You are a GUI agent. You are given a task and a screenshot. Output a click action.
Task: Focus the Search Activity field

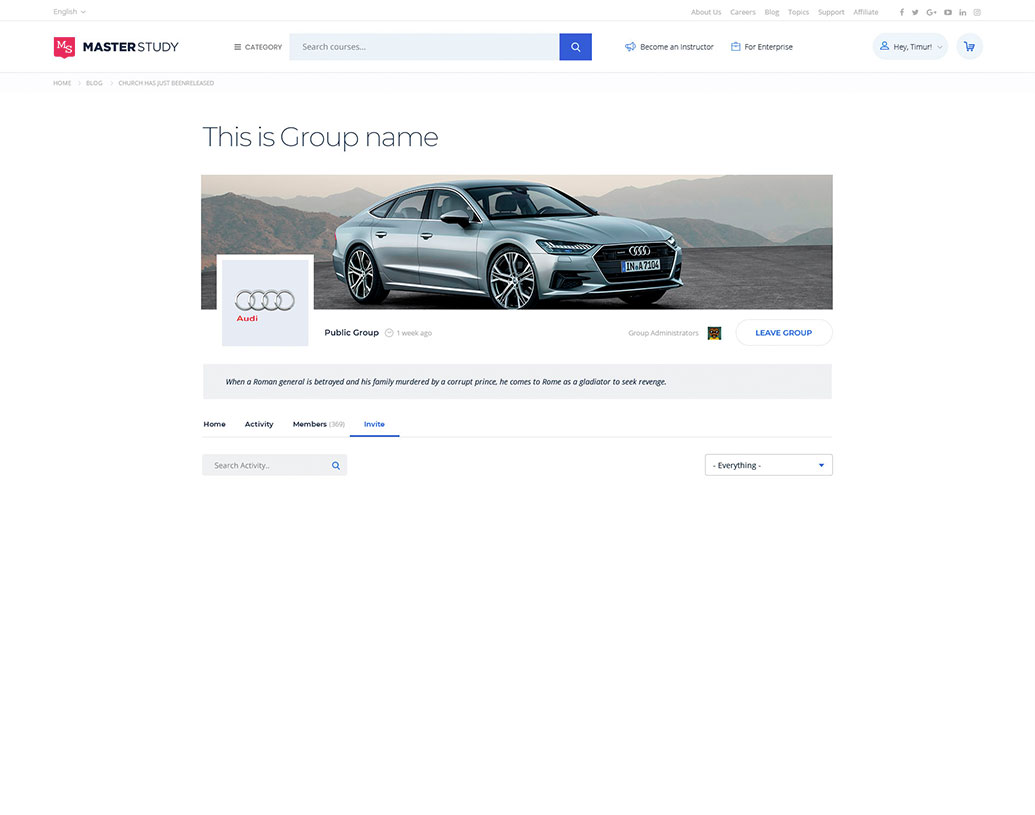[x=275, y=465]
